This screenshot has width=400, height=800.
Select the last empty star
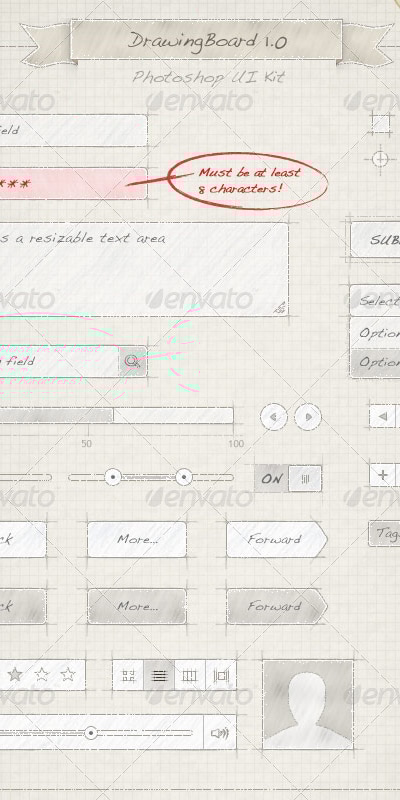click(x=68, y=674)
